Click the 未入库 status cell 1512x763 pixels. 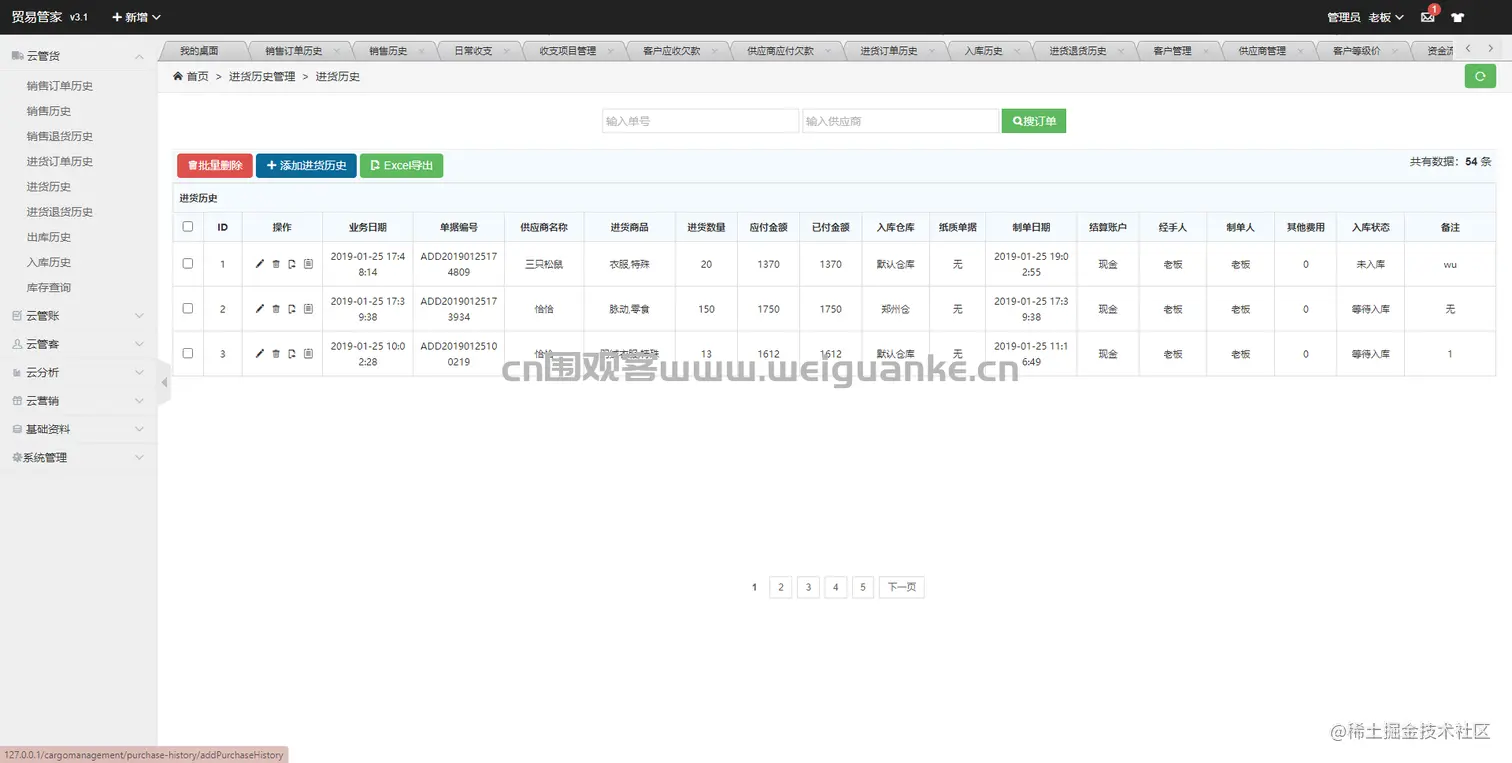pyautogui.click(x=1370, y=264)
